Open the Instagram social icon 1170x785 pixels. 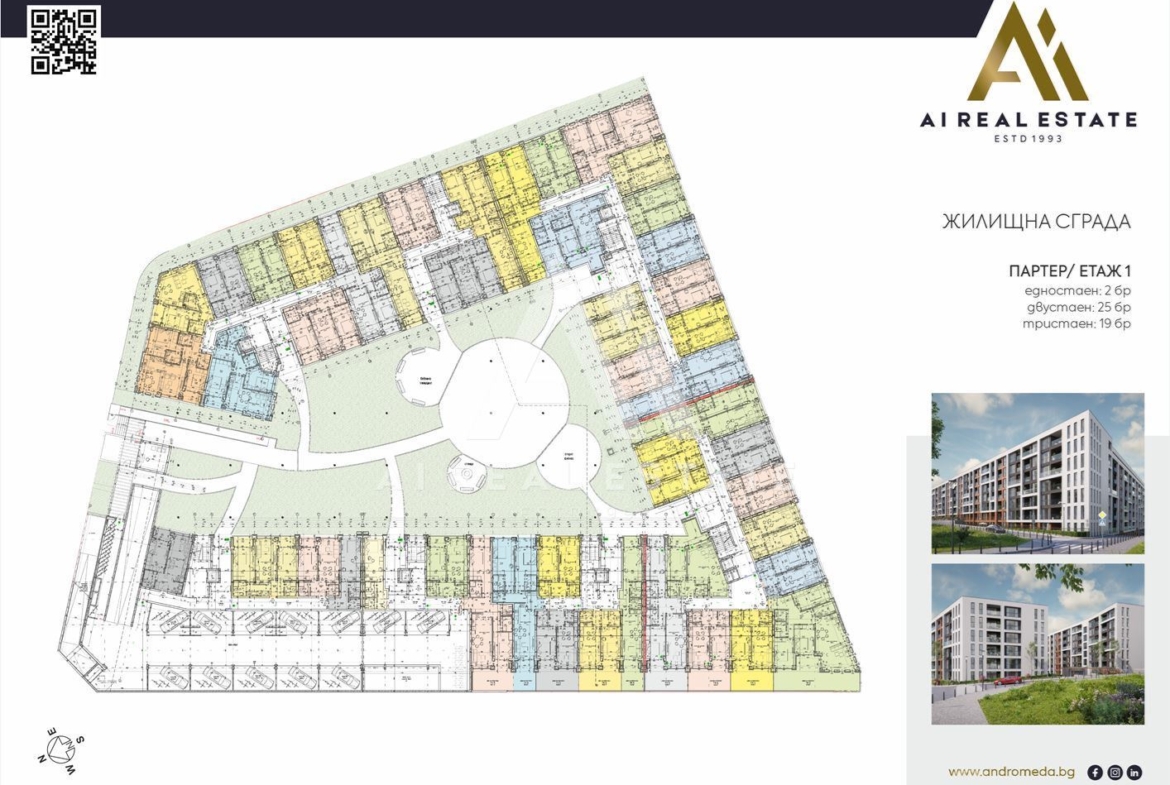pyautogui.click(x=1115, y=771)
